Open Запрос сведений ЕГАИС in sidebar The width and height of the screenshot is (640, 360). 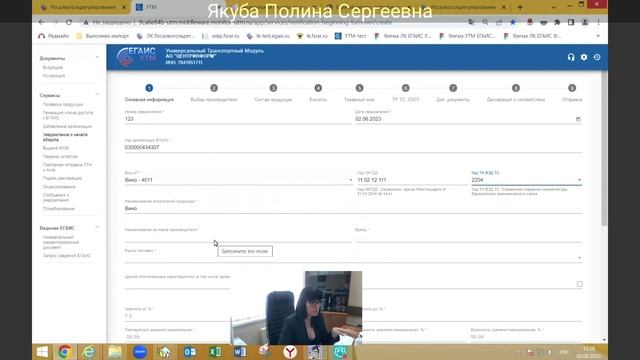click(67, 256)
